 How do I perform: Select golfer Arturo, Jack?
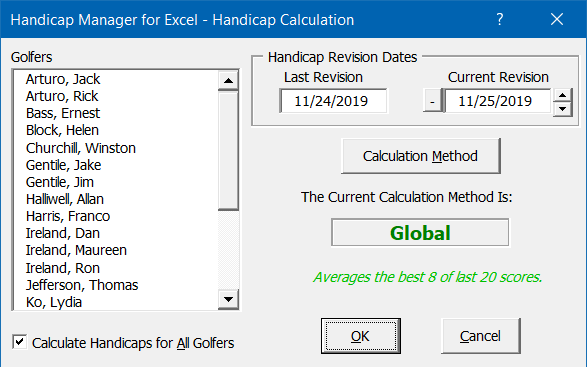tap(116, 79)
